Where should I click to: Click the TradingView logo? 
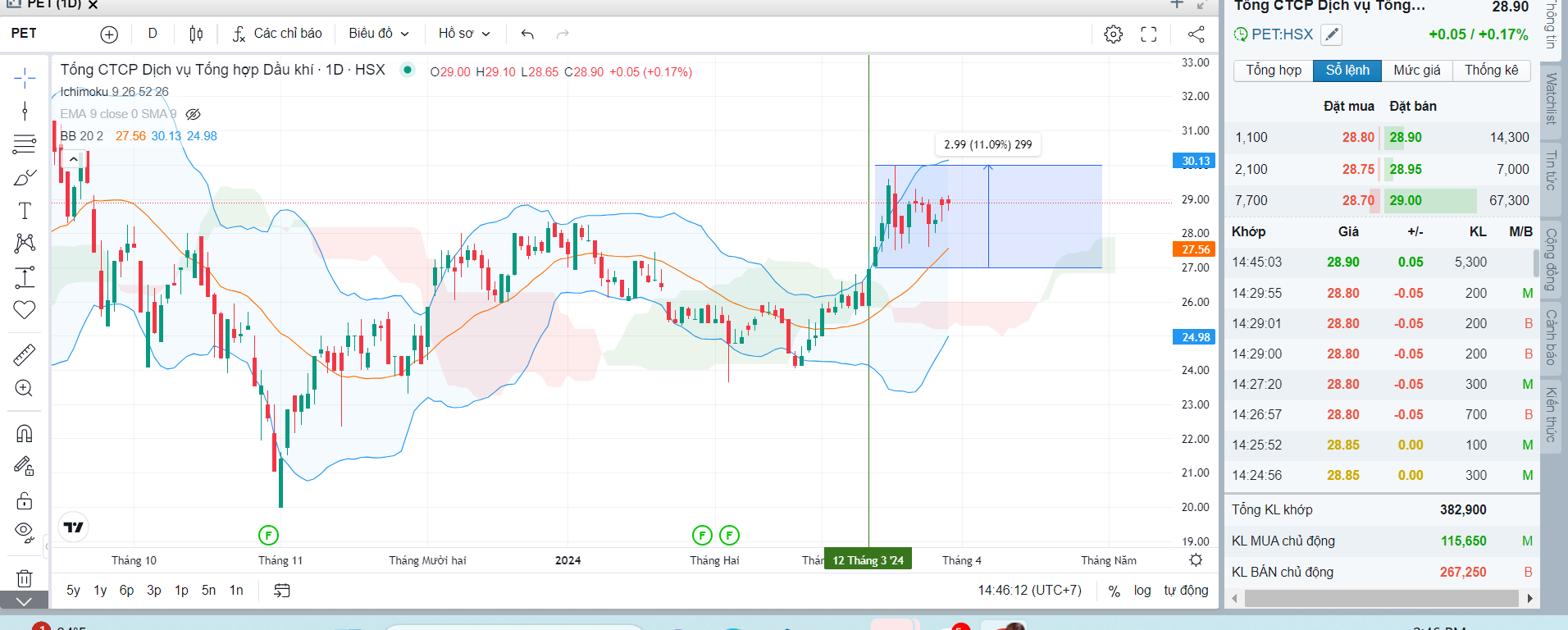point(74,527)
